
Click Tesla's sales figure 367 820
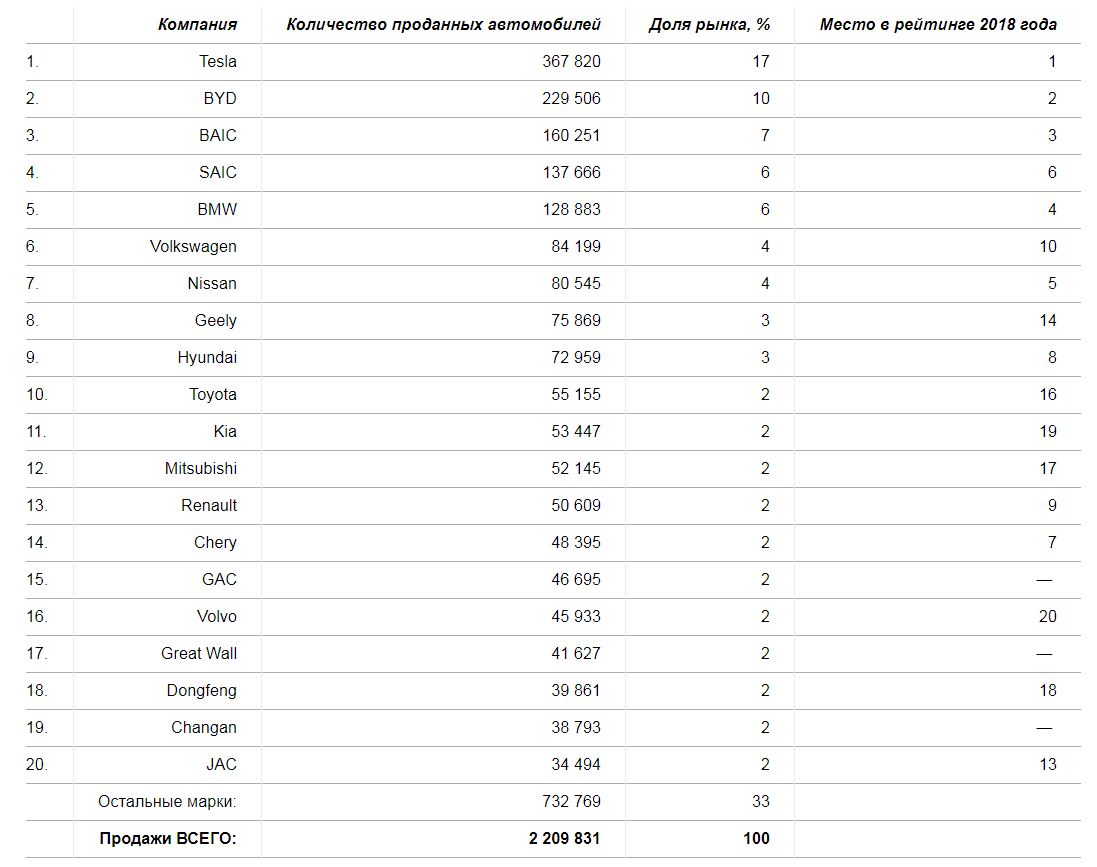tap(571, 62)
